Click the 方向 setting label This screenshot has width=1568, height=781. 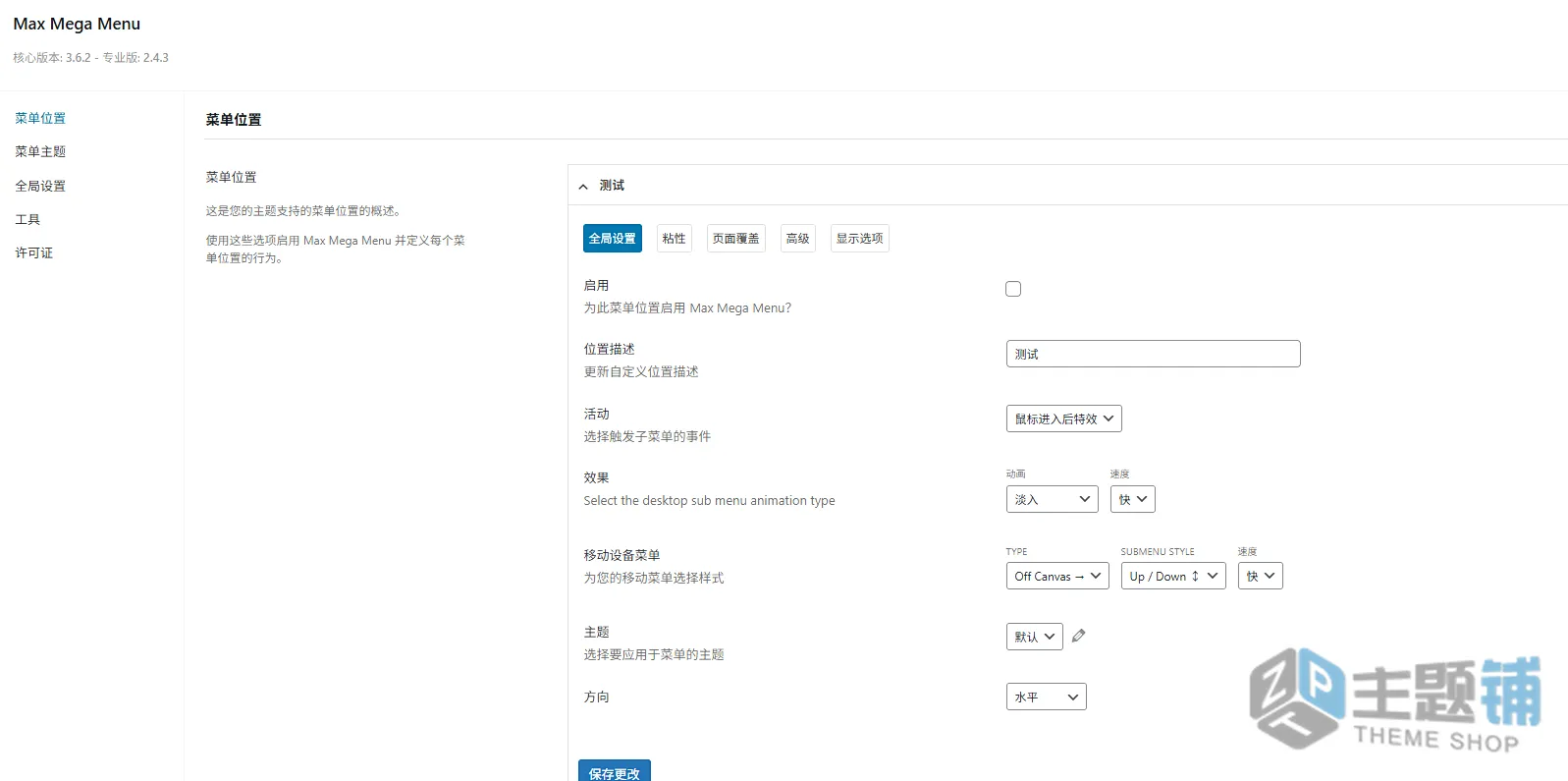click(x=596, y=697)
